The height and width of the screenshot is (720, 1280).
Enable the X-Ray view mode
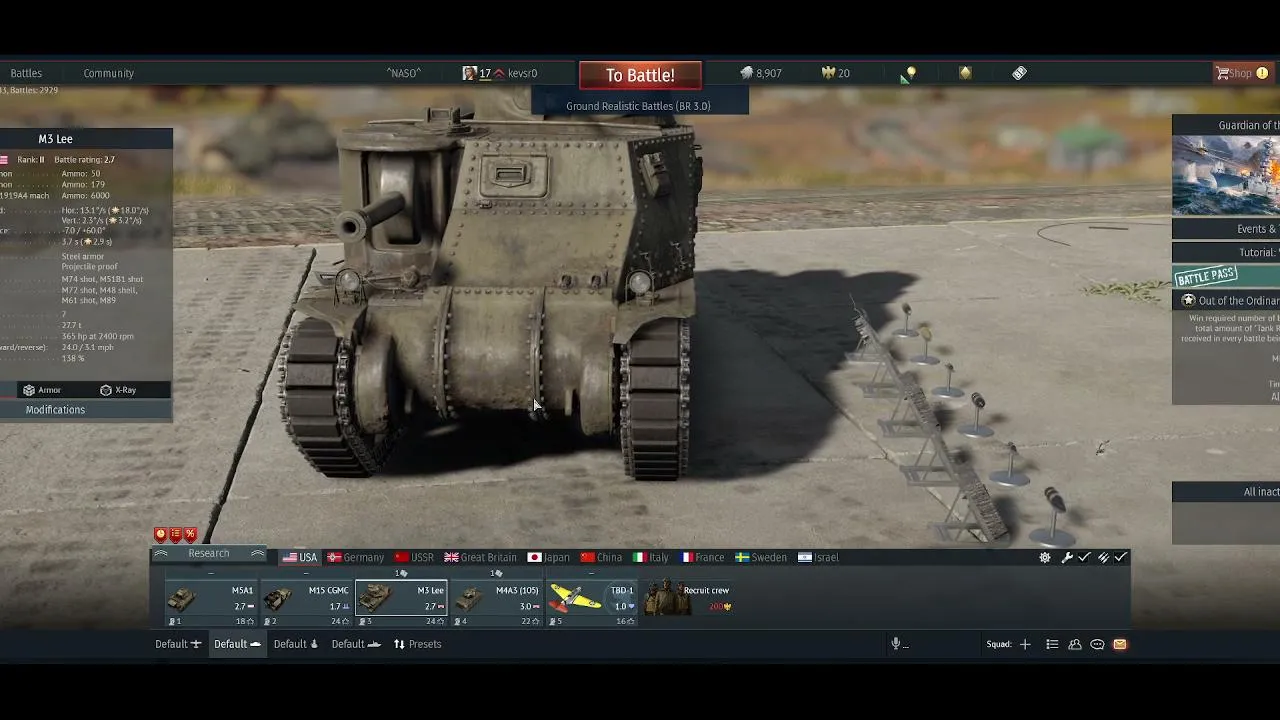pos(118,390)
